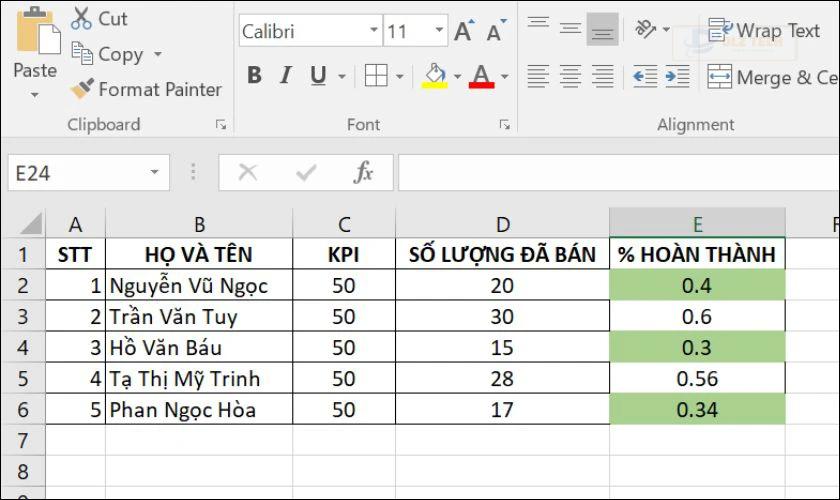This screenshot has width=840, height=500.
Task: Click green cell with value 0.34
Action: click(x=698, y=409)
